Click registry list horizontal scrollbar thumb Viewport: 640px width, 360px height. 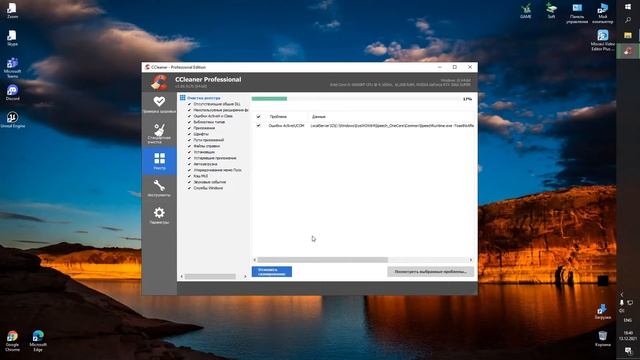pyautogui.click(x=210, y=276)
